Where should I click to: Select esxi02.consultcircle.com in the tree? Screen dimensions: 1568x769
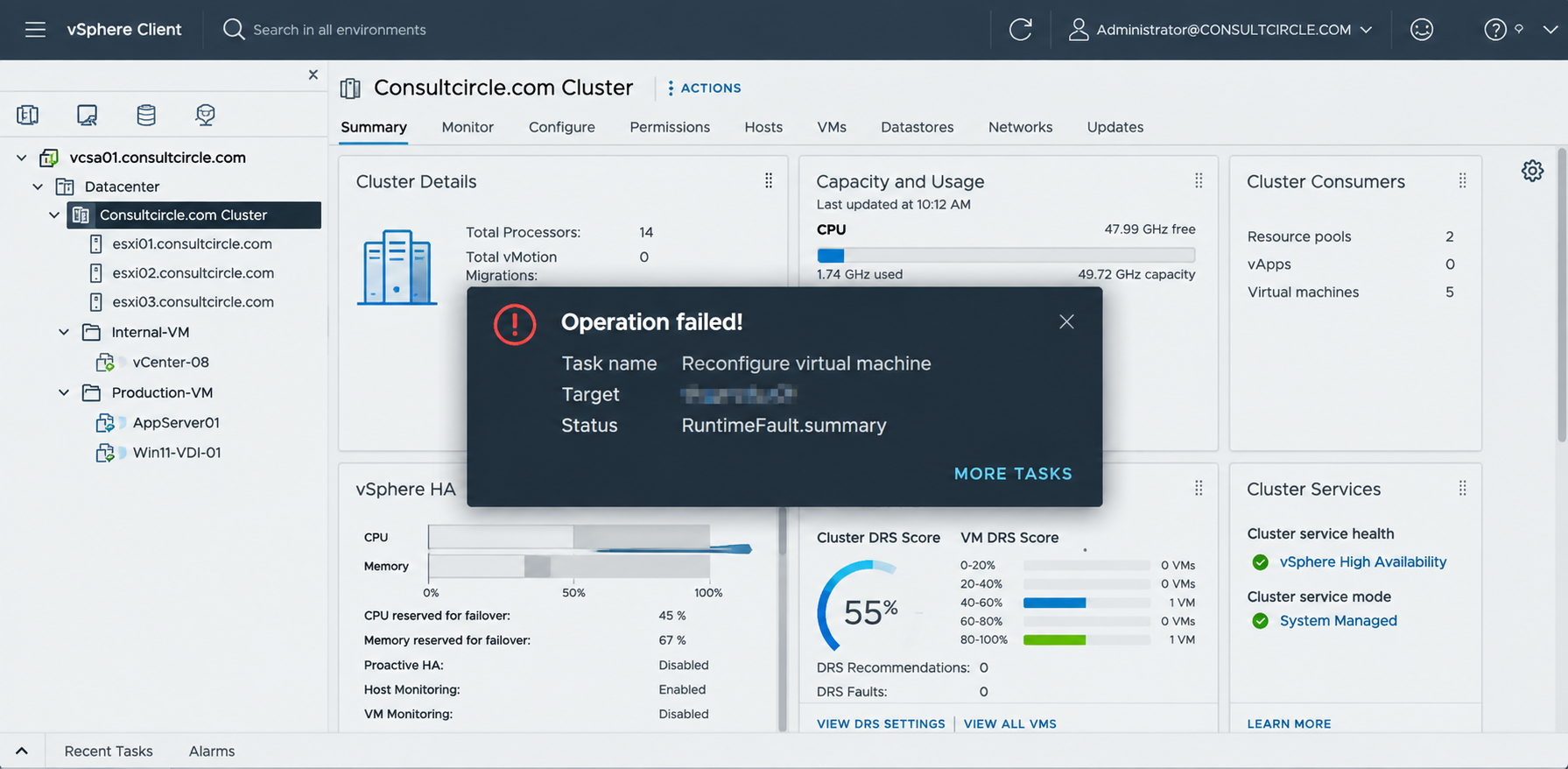pyautogui.click(x=193, y=273)
